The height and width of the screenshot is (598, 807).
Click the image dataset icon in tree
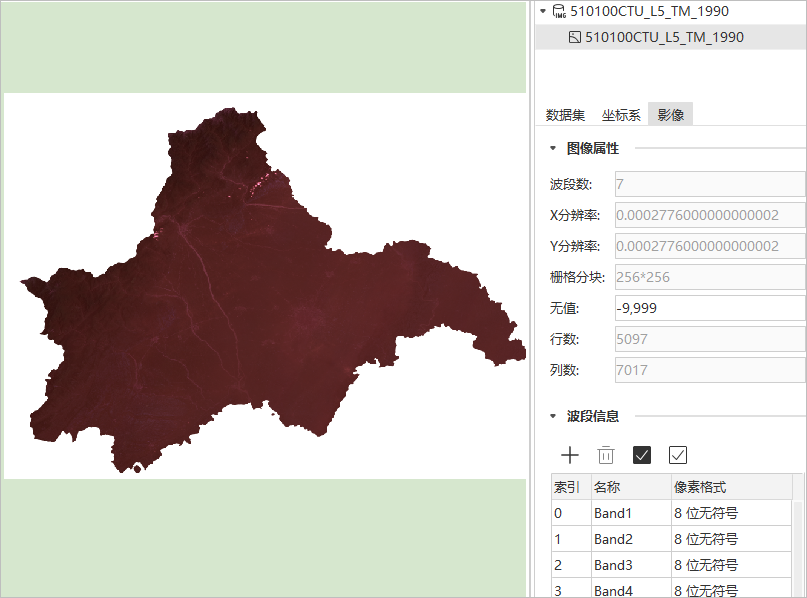pyautogui.click(x=574, y=38)
